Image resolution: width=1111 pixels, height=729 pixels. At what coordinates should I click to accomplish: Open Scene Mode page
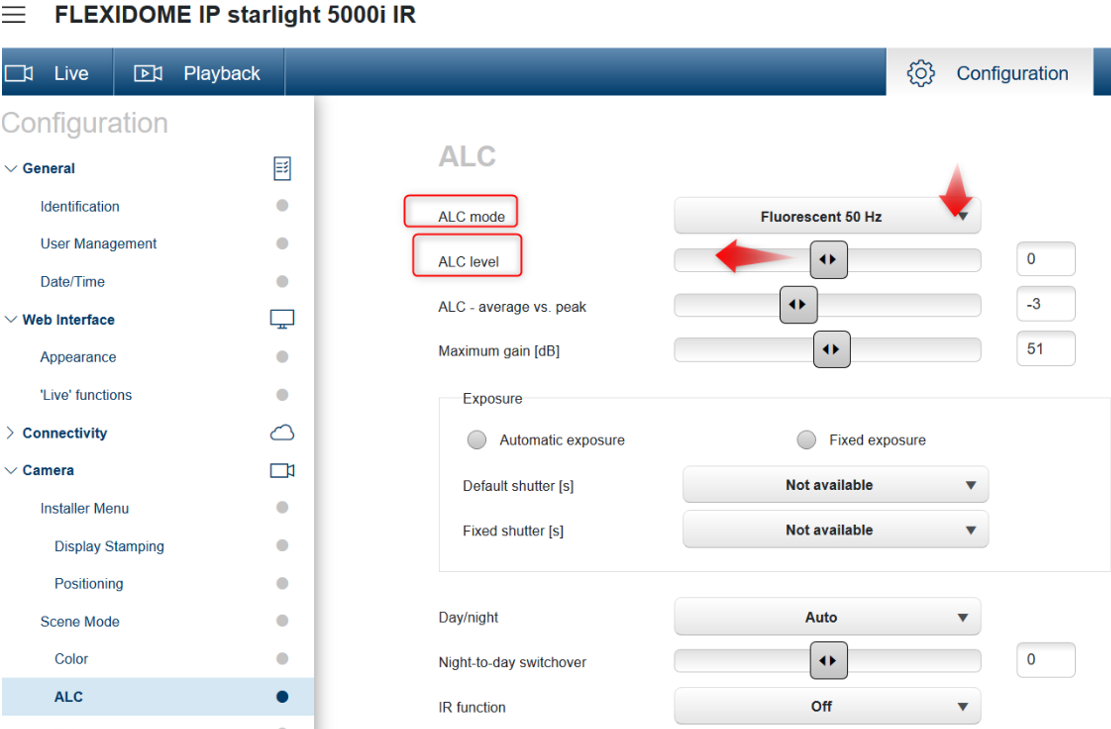(x=79, y=621)
